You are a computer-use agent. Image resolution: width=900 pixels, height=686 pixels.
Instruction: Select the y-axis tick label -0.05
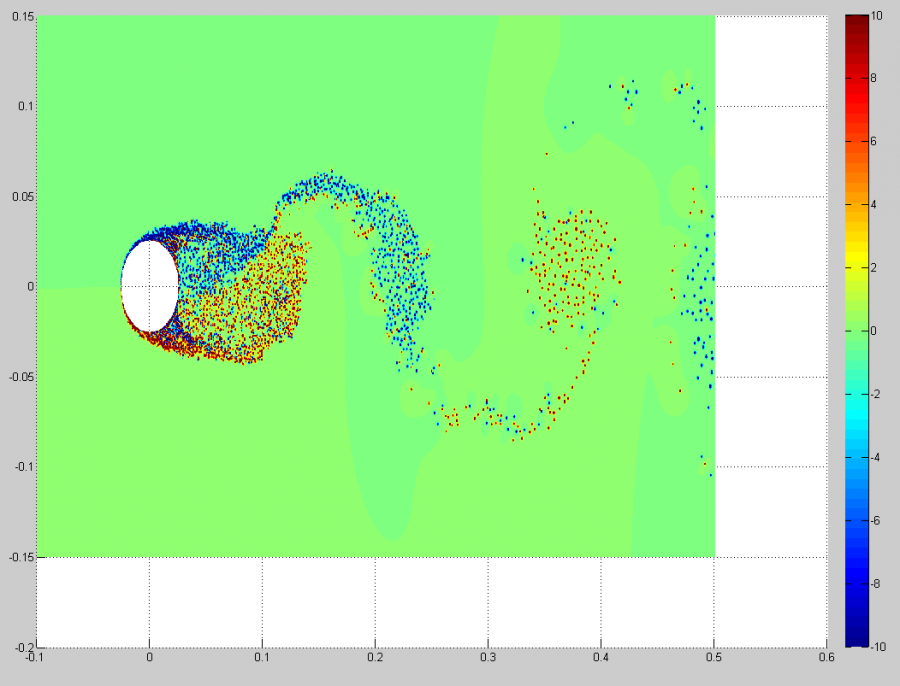click(x=22, y=377)
